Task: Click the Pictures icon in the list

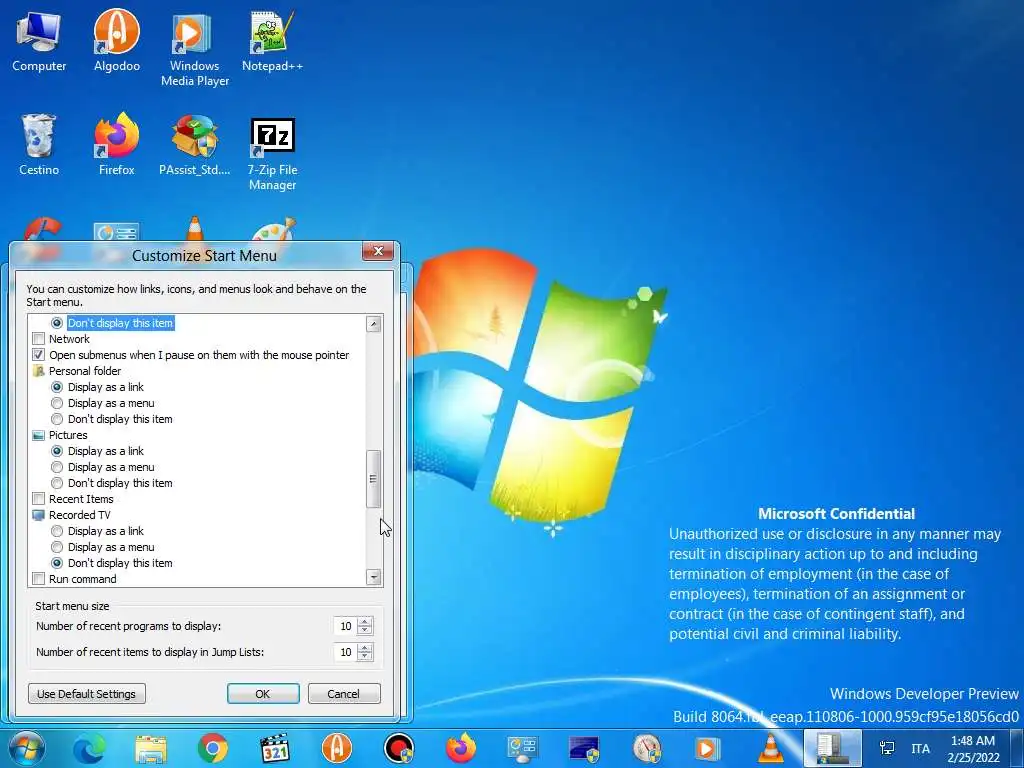Action: click(39, 435)
